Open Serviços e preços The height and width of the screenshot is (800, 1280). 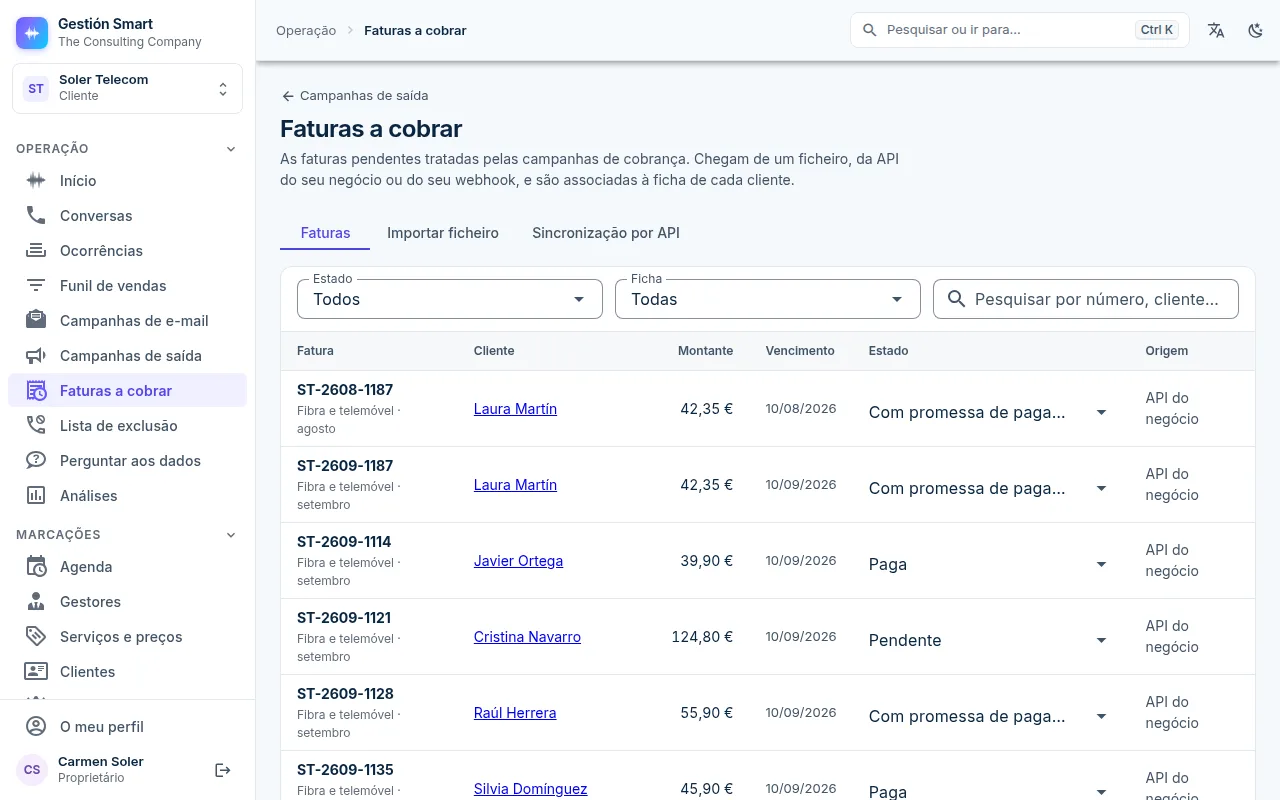[127, 637]
